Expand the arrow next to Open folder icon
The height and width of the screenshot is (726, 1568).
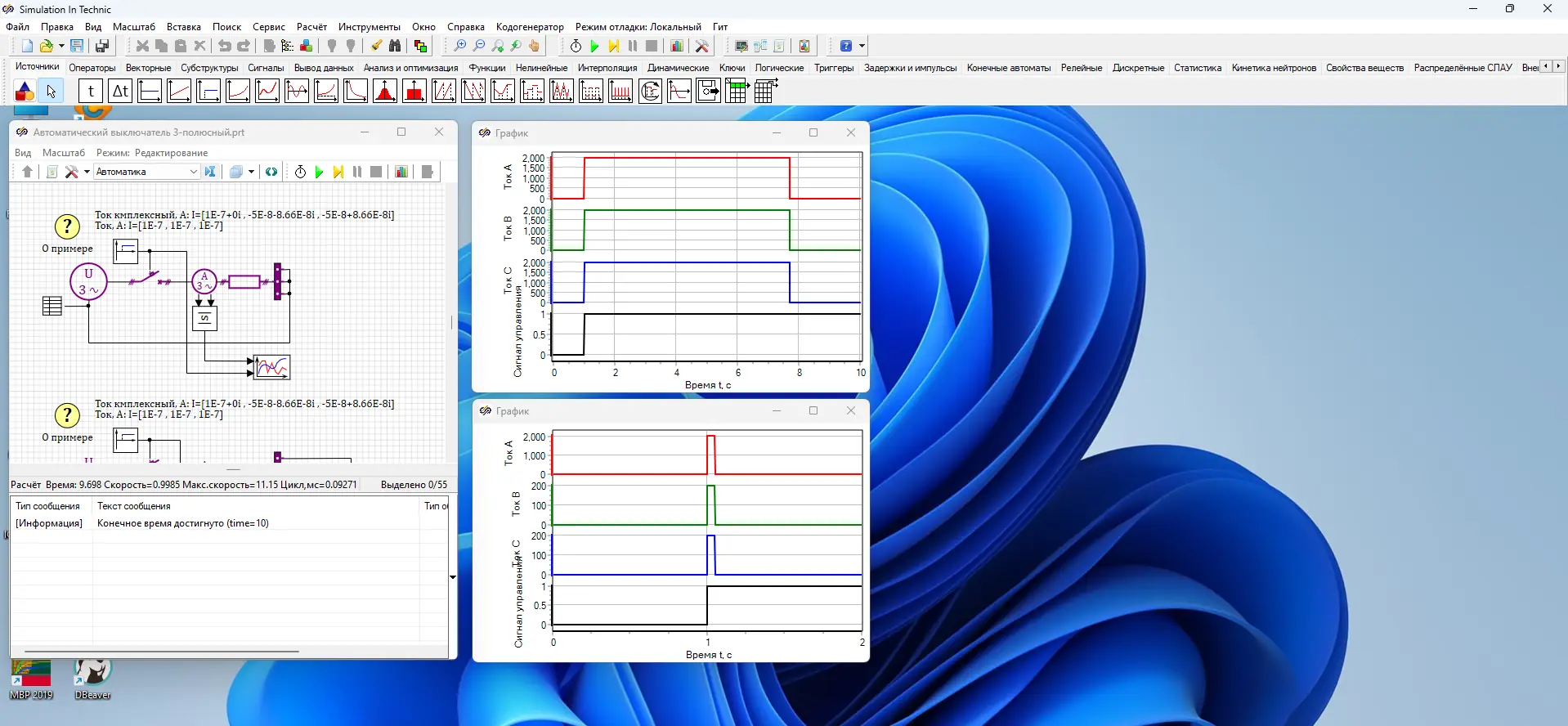click(x=61, y=47)
